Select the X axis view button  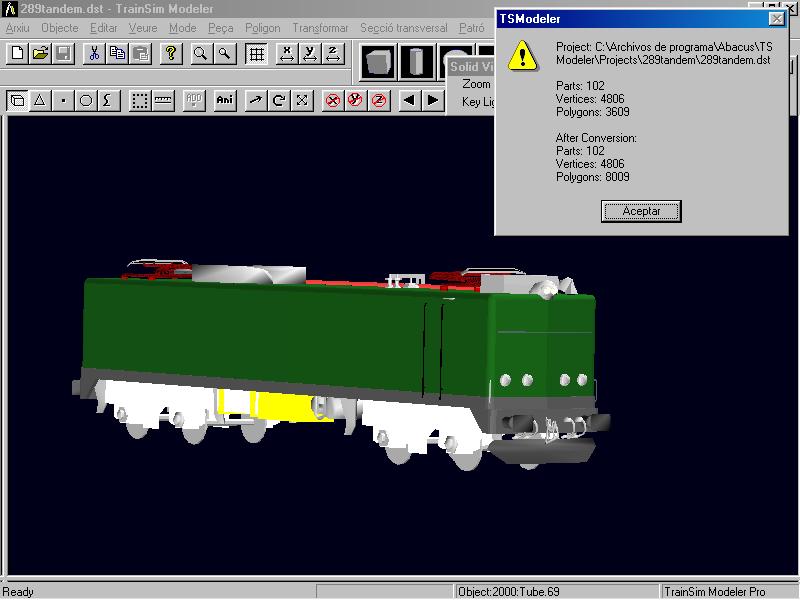click(287, 54)
